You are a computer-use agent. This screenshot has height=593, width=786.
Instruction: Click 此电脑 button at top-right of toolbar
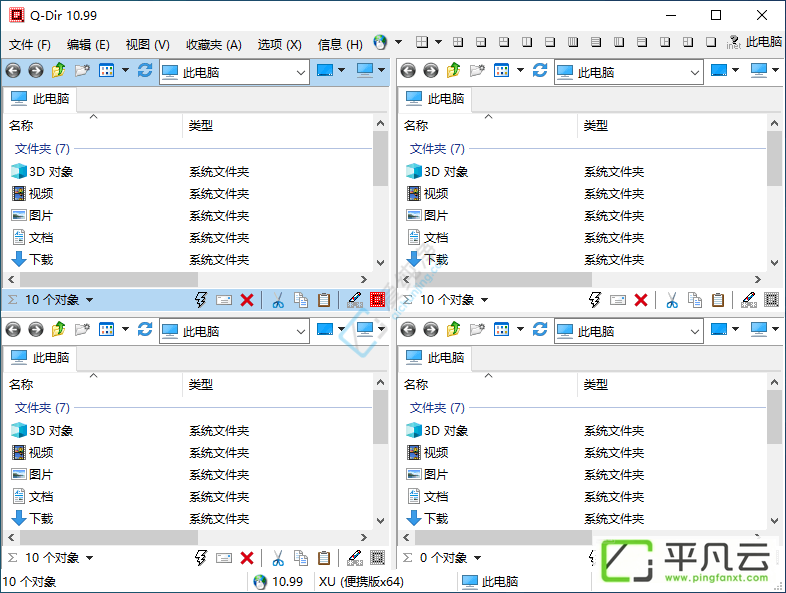pyautogui.click(x=763, y=42)
